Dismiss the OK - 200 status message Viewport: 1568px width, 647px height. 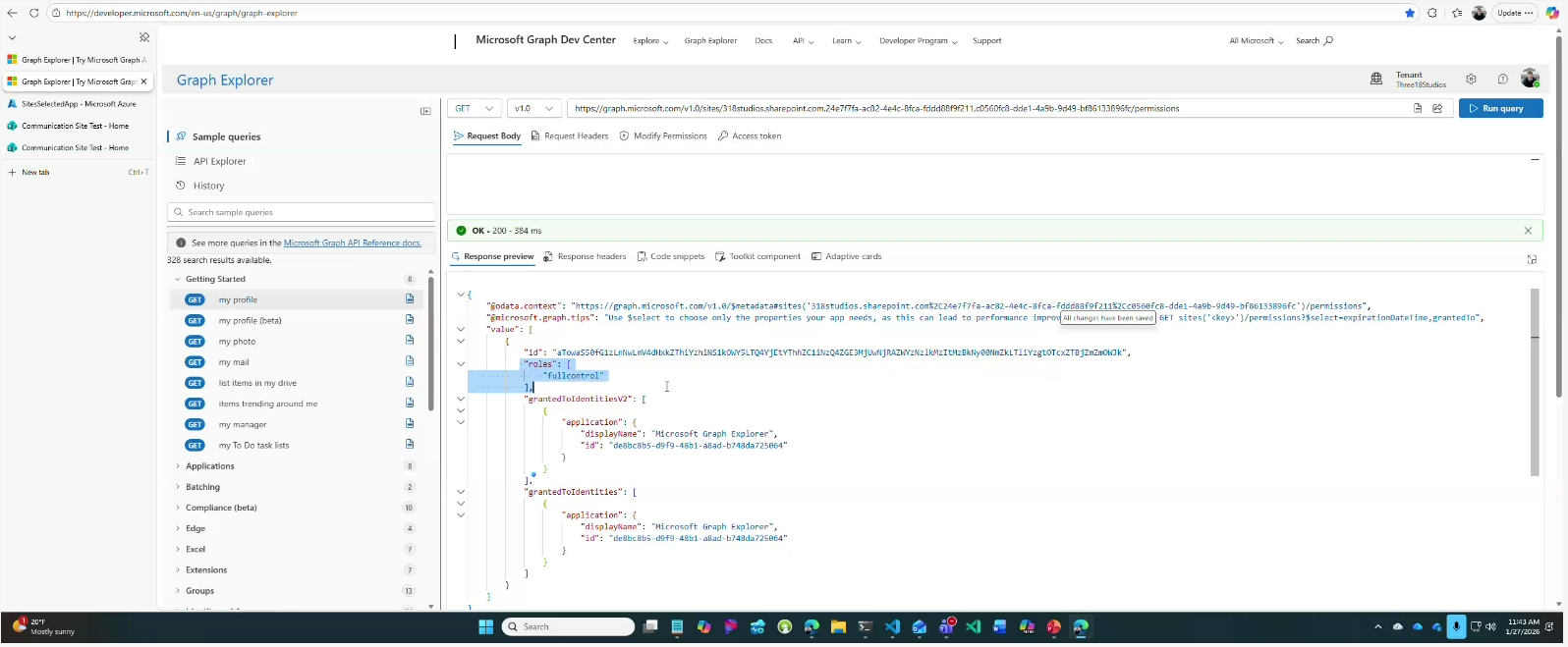1528,231
